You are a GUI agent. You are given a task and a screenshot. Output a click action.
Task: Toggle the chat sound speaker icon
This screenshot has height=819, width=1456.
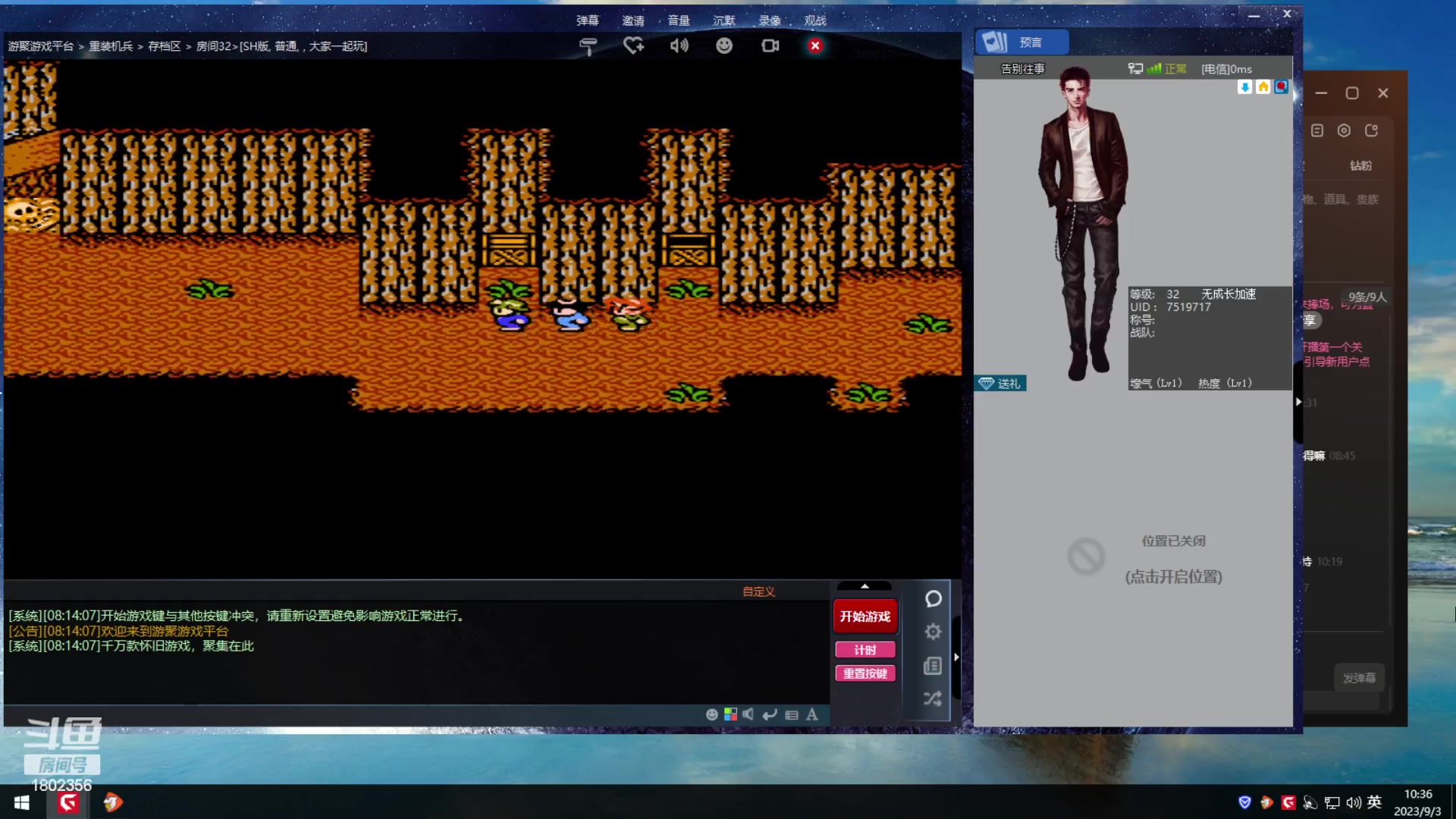pos(748,714)
